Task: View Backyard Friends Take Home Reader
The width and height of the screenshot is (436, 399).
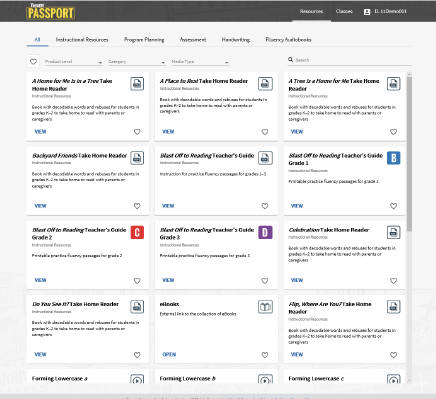Action: [x=40, y=206]
